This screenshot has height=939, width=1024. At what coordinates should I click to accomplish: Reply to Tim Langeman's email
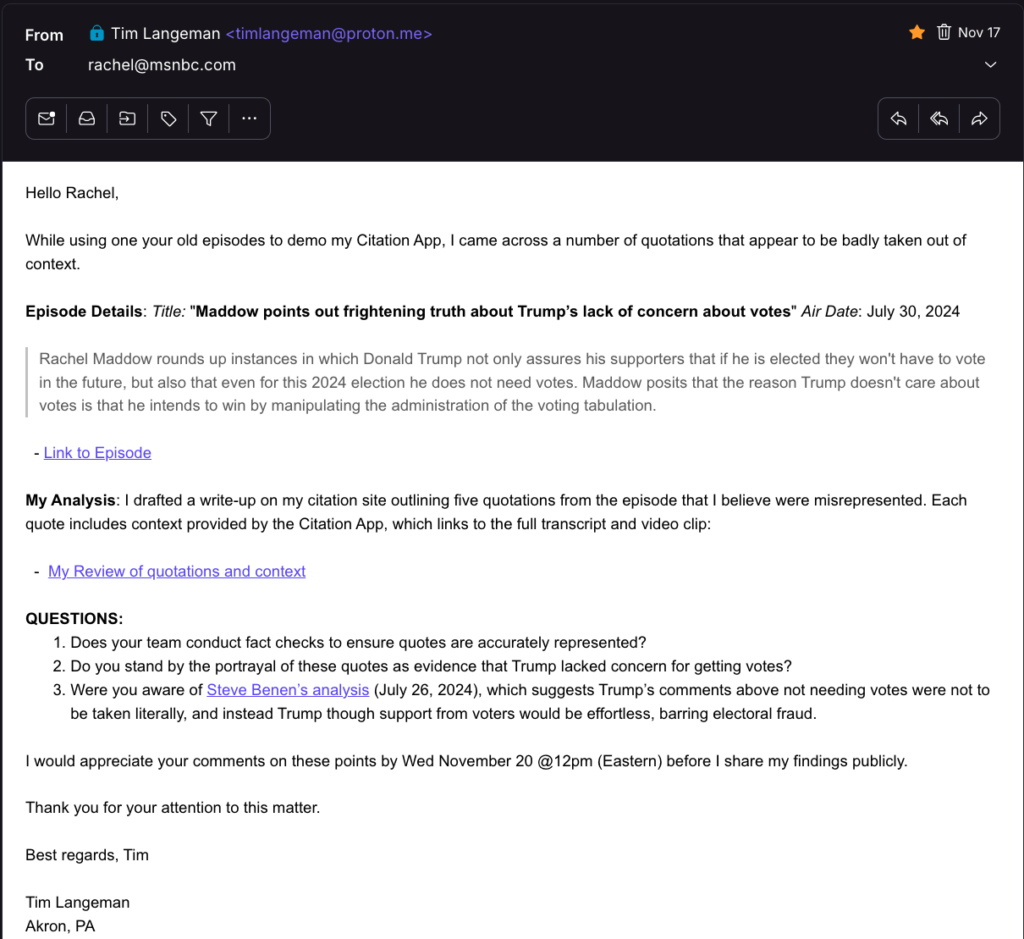tap(898, 119)
